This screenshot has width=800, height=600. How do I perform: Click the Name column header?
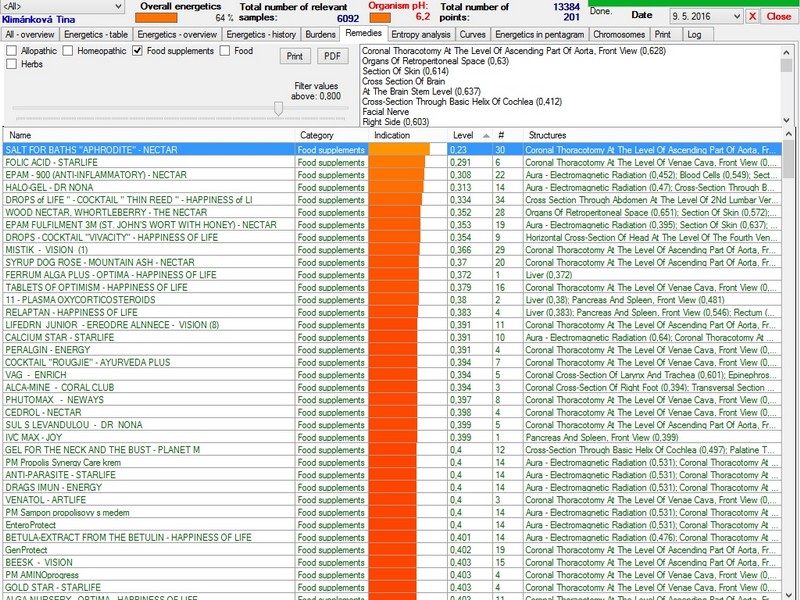[148, 135]
